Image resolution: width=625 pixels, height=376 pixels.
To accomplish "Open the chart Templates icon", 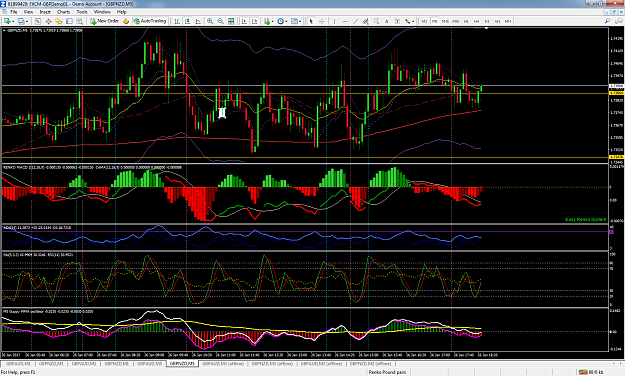I will tap(294, 21).
